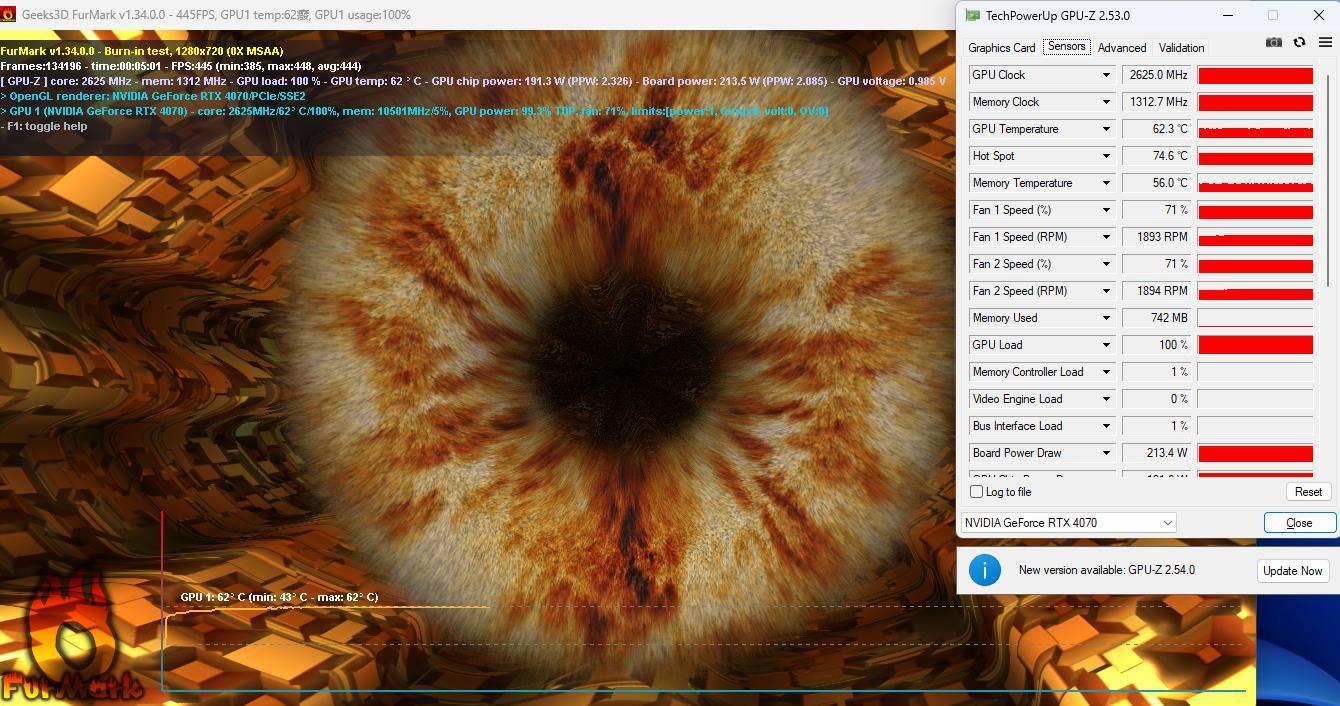The height and width of the screenshot is (706, 1340).
Task: Click the Bus Interface Load 1 % value
Action: coord(1158,426)
